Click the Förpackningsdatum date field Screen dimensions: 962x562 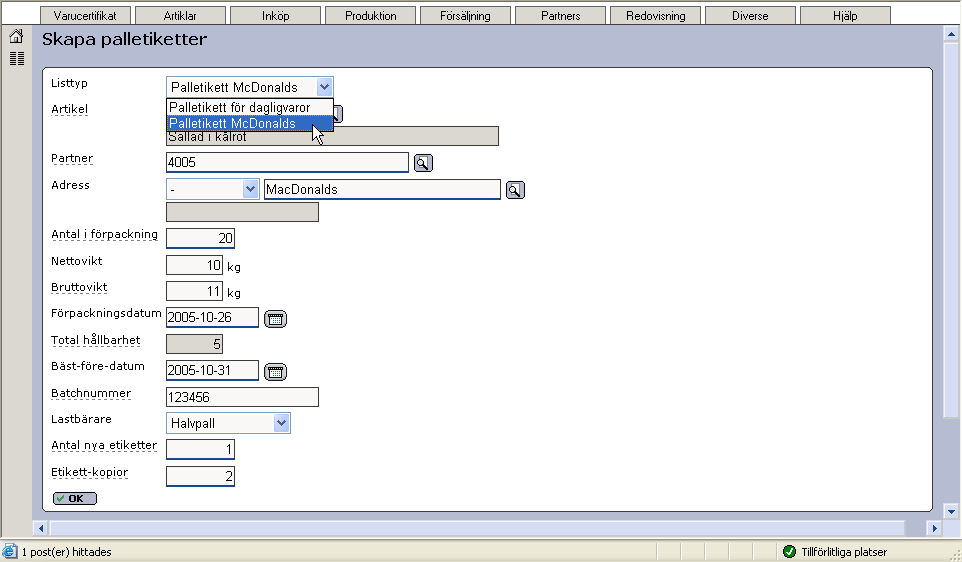click(x=212, y=317)
